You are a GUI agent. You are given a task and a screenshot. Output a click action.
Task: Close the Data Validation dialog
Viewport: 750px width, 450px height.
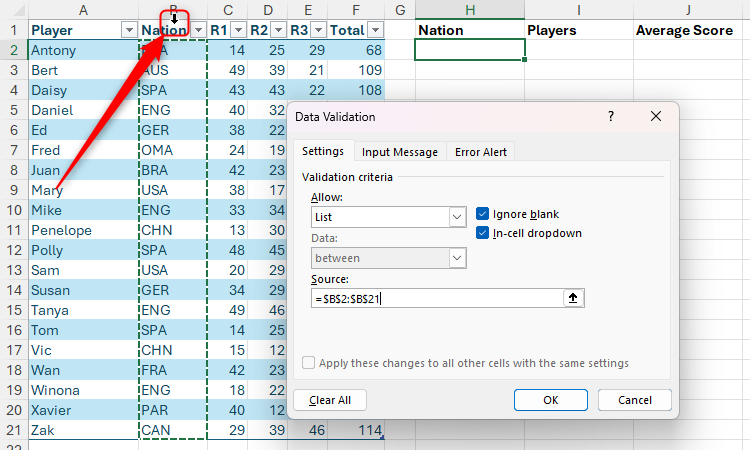[656, 117]
